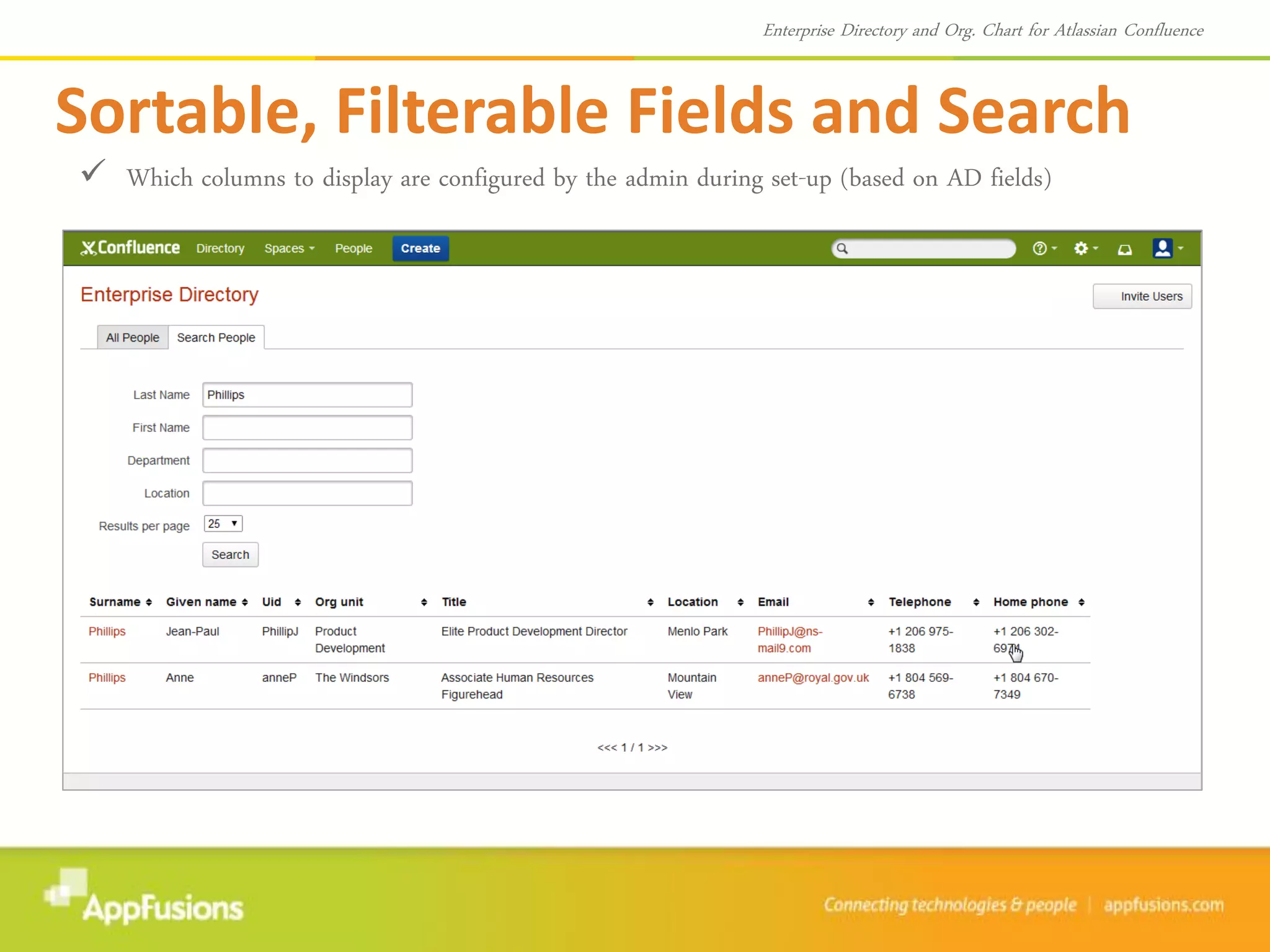Sort by Surname column arrows
Image resolution: width=1270 pixels, height=952 pixels.
[149, 602]
